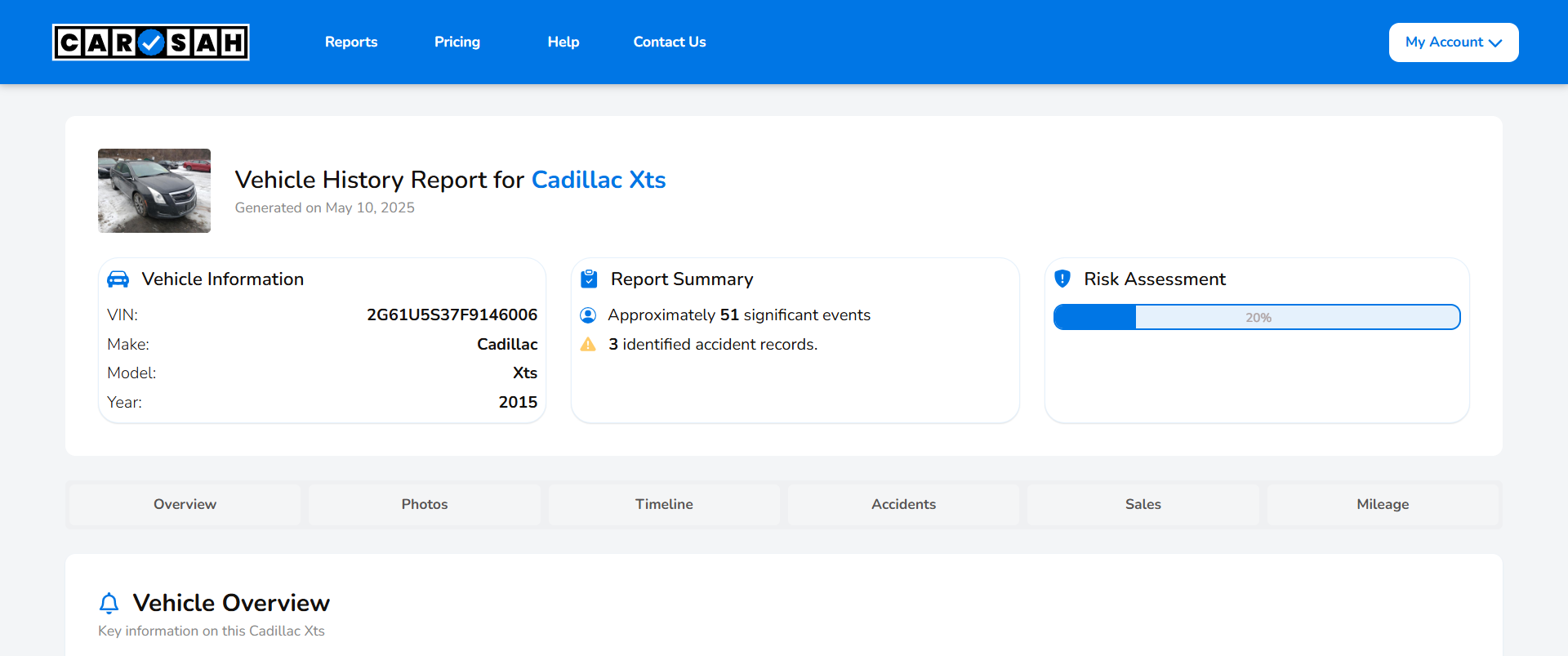Image resolution: width=1568 pixels, height=656 pixels.
Task: Click the Generated on May 10, 2025 text
Action: [x=325, y=208]
